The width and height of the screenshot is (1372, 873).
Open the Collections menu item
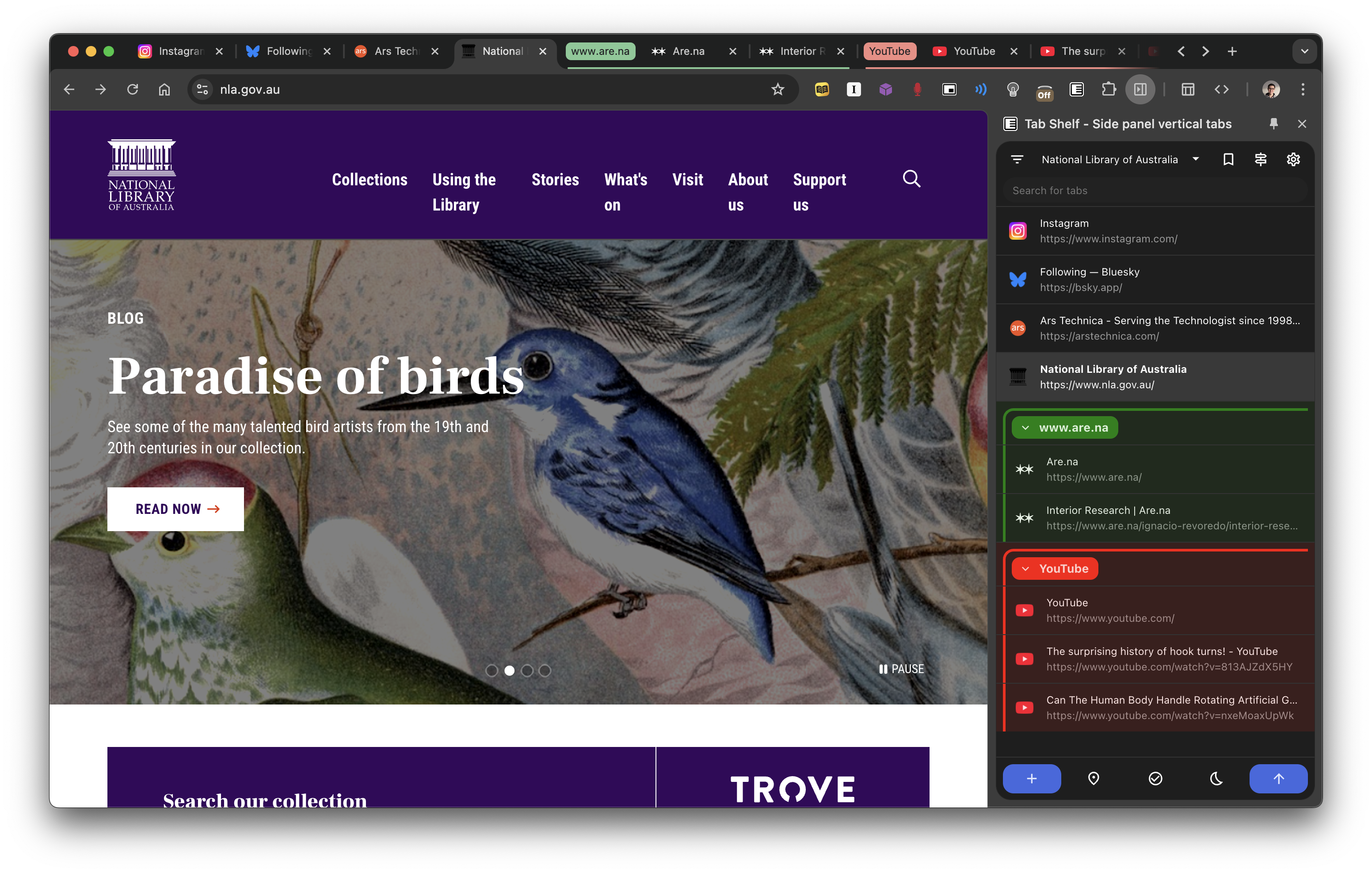[369, 180]
